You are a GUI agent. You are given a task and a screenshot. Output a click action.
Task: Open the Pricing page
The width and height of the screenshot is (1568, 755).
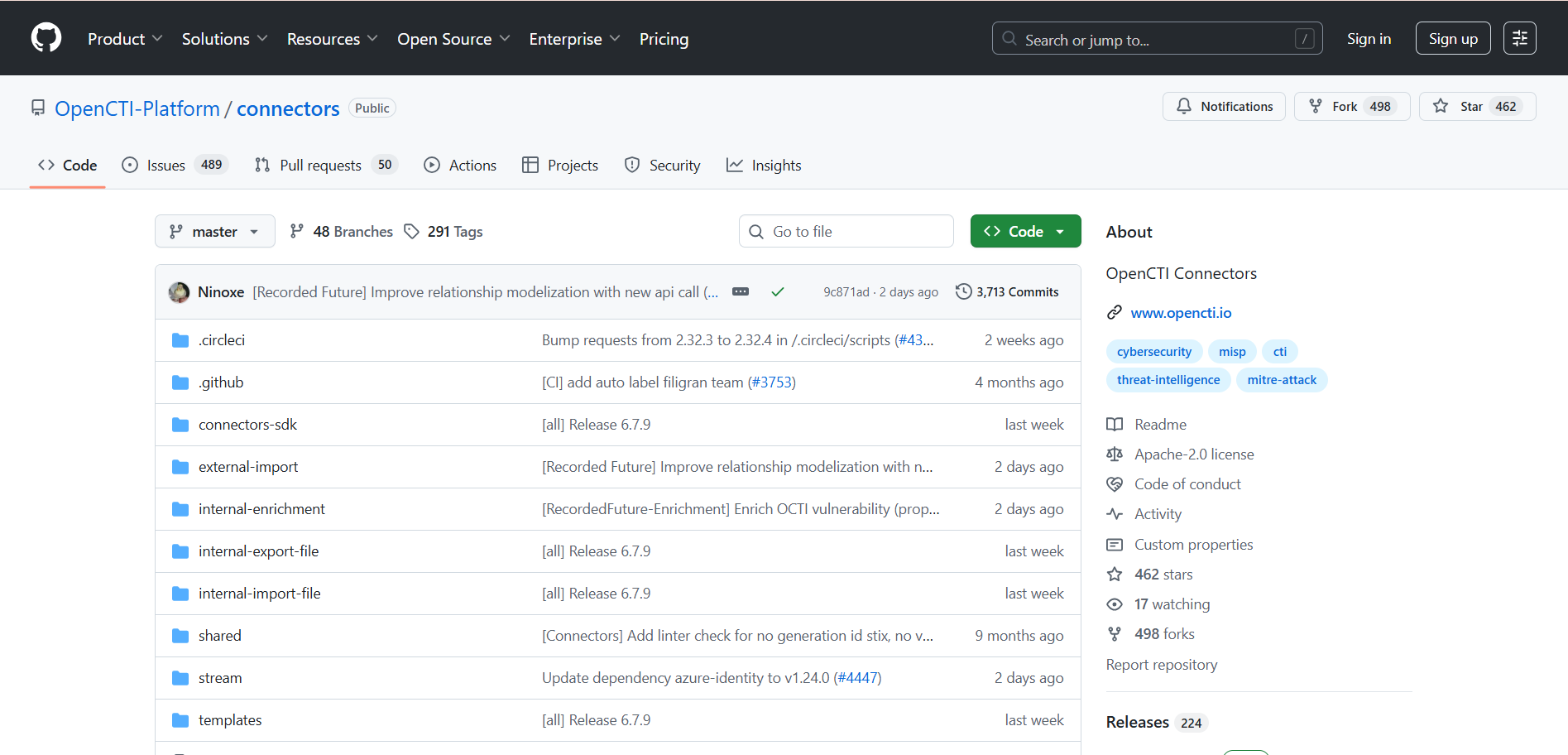point(664,39)
